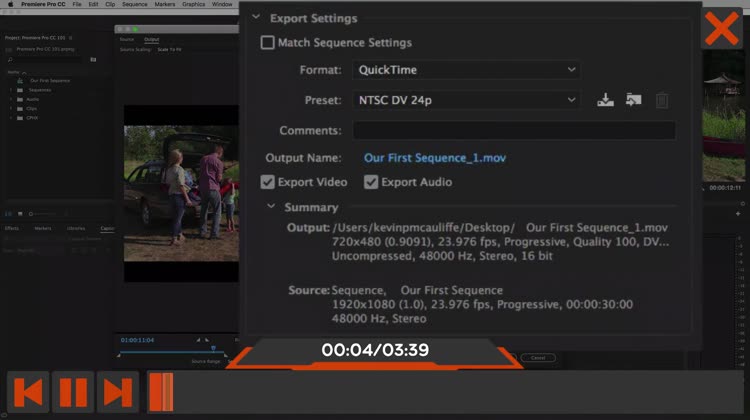Open the Preset dropdown showing NTSC DV 24p
Image resolution: width=750 pixels, height=420 pixels.
(465, 100)
